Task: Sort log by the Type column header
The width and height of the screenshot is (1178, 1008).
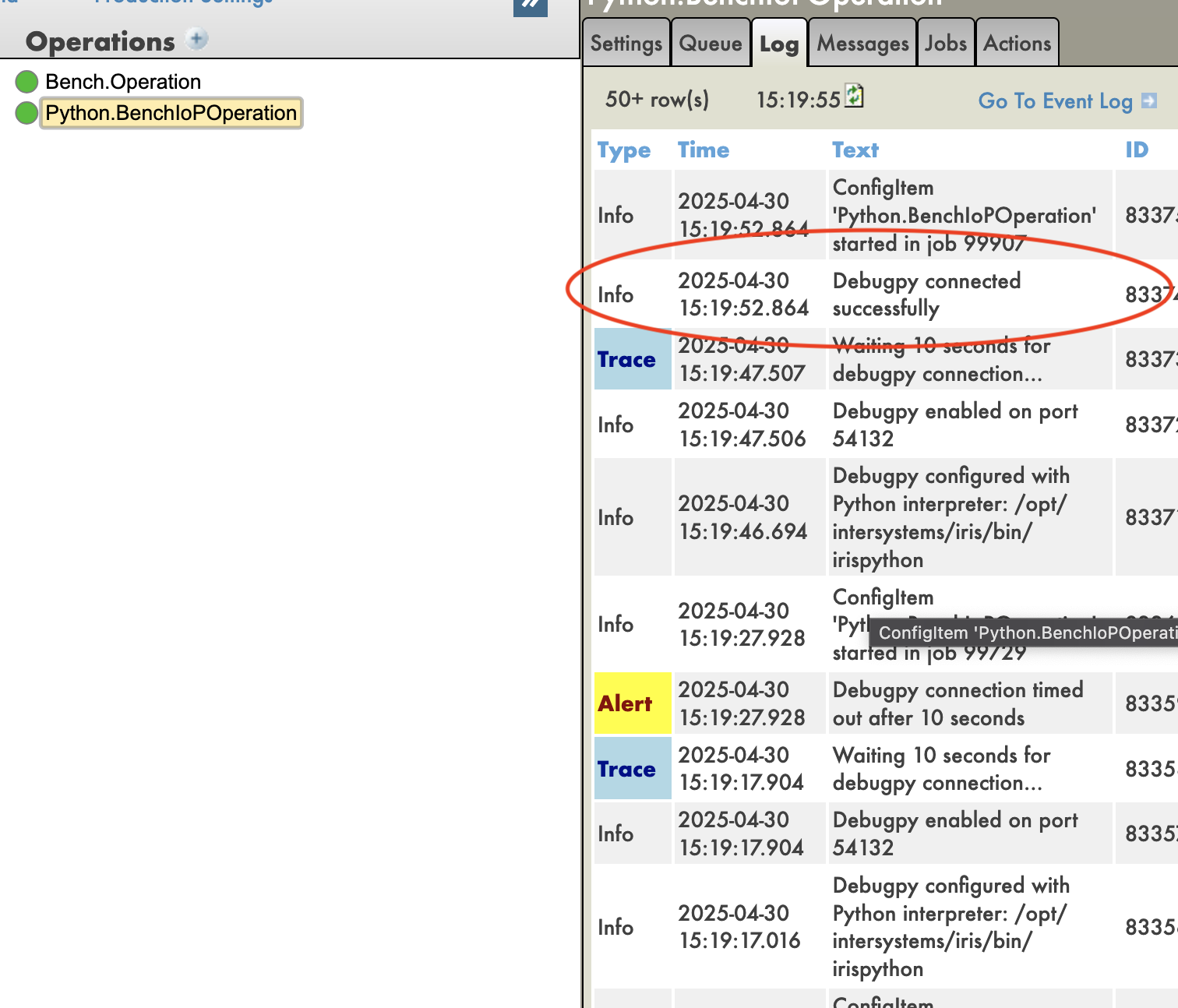Action: (x=624, y=150)
